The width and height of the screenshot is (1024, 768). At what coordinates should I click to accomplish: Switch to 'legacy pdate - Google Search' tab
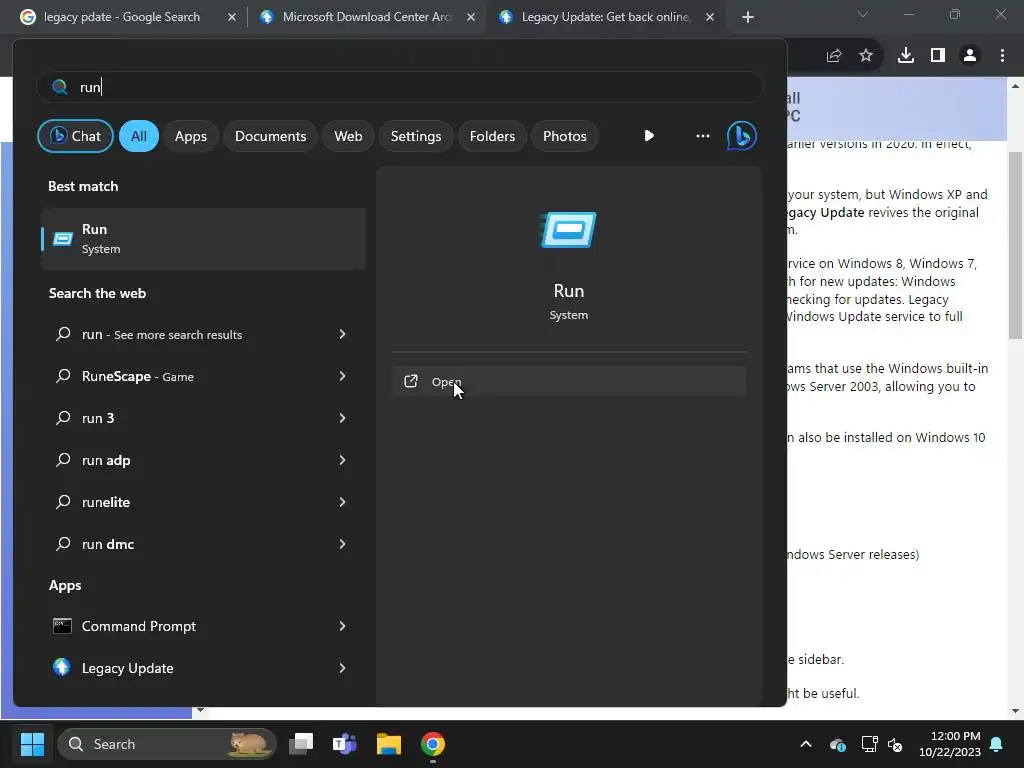tap(121, 17)
